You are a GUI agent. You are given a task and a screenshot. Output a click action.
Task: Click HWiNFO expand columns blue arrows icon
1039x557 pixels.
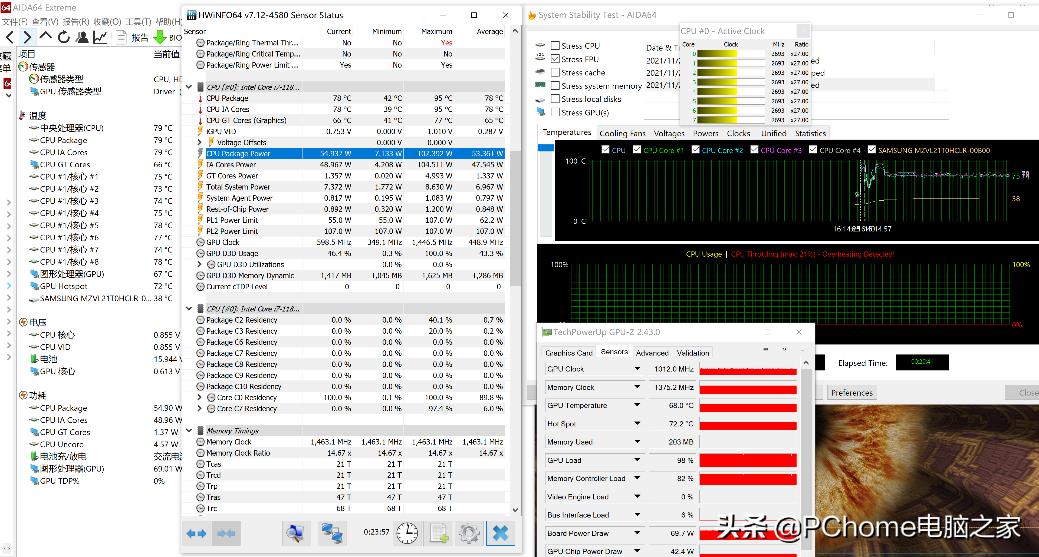pyautogui.click(x=196, y=533)
